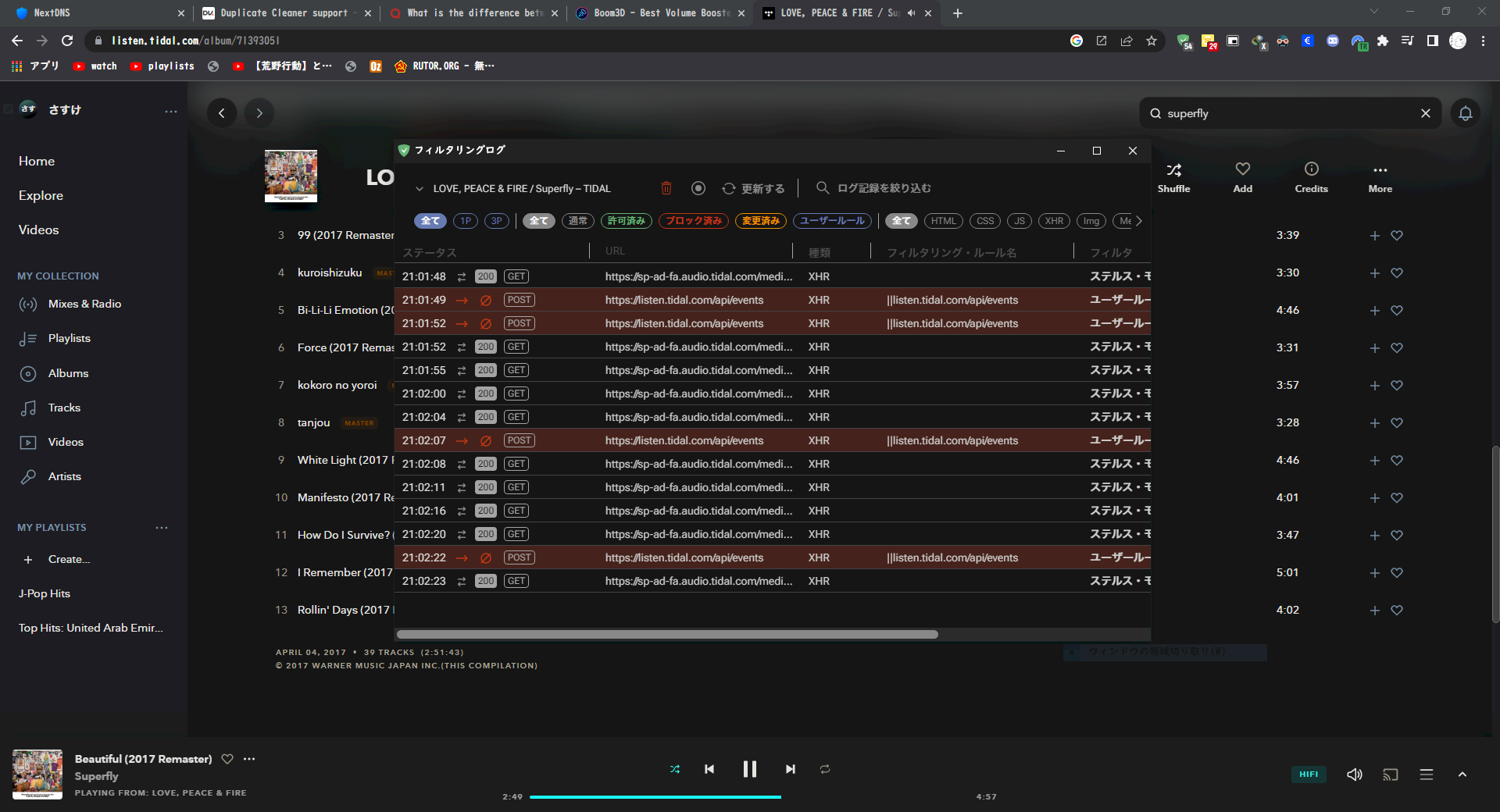Favorite the kuroishizuku track
1500x812 pixels.
pyautogui.click(x=1397, y=273)
